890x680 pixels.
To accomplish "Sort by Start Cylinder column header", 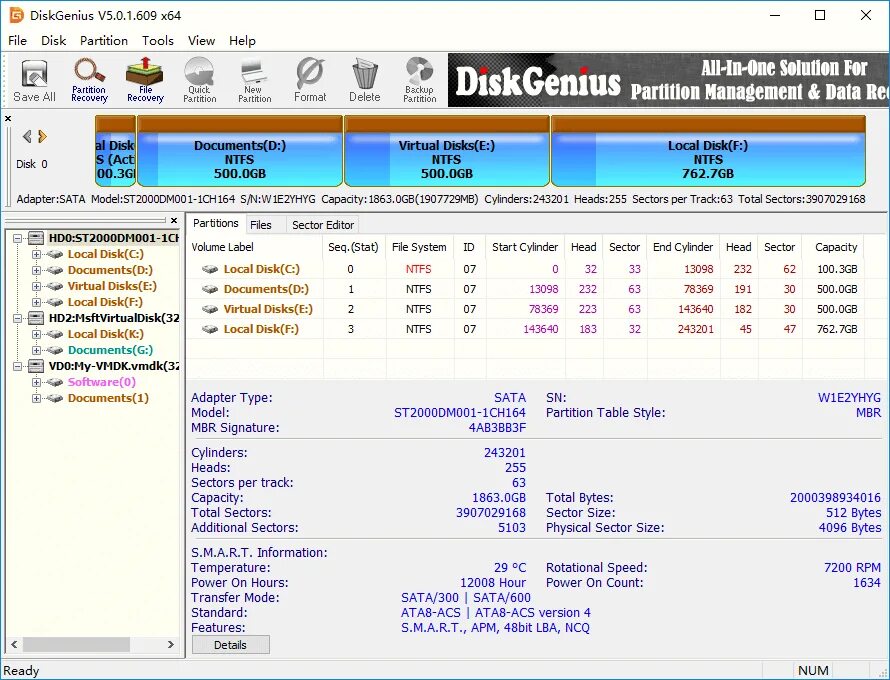I will pyautogui.click(x=525, y=247).
